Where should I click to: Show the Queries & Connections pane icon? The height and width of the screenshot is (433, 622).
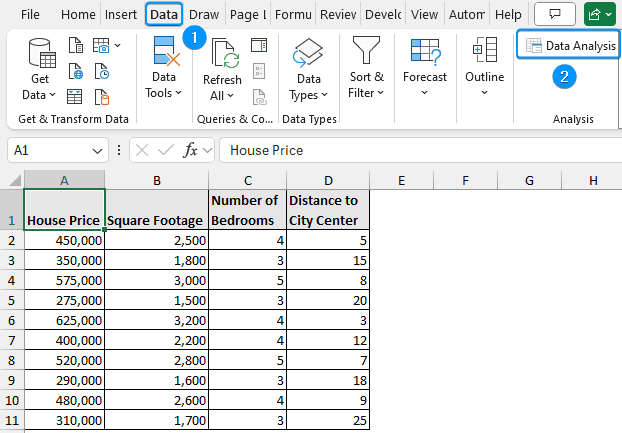[x=259, y=45]
